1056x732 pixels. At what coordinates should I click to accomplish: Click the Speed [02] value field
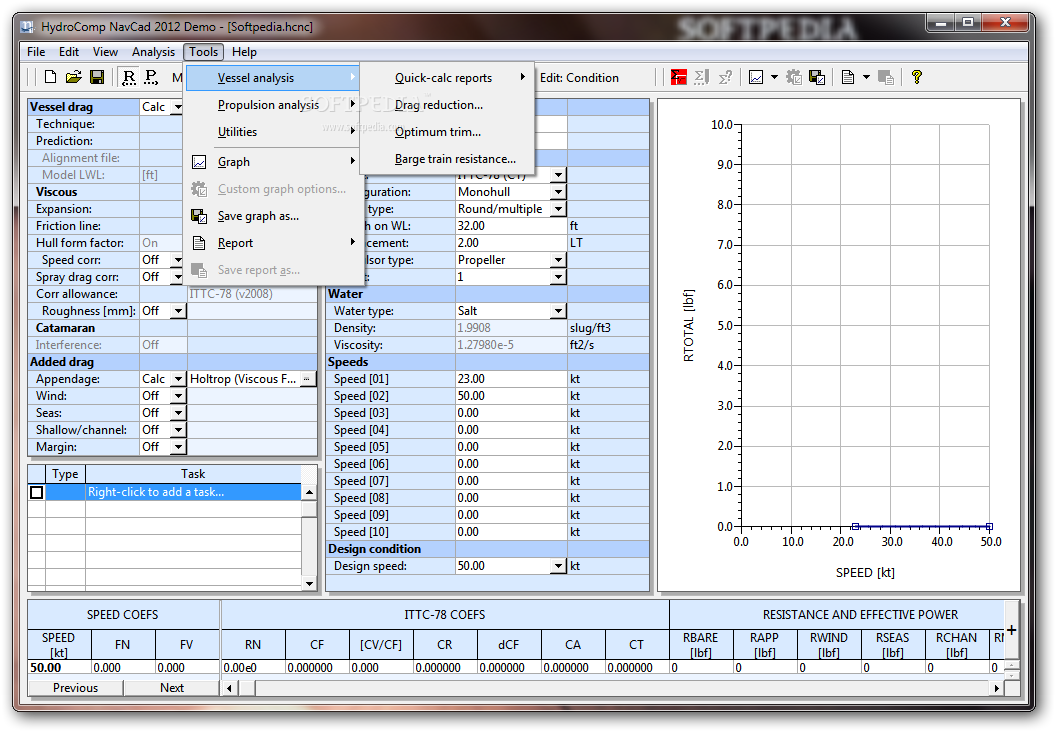pos(511,396)
